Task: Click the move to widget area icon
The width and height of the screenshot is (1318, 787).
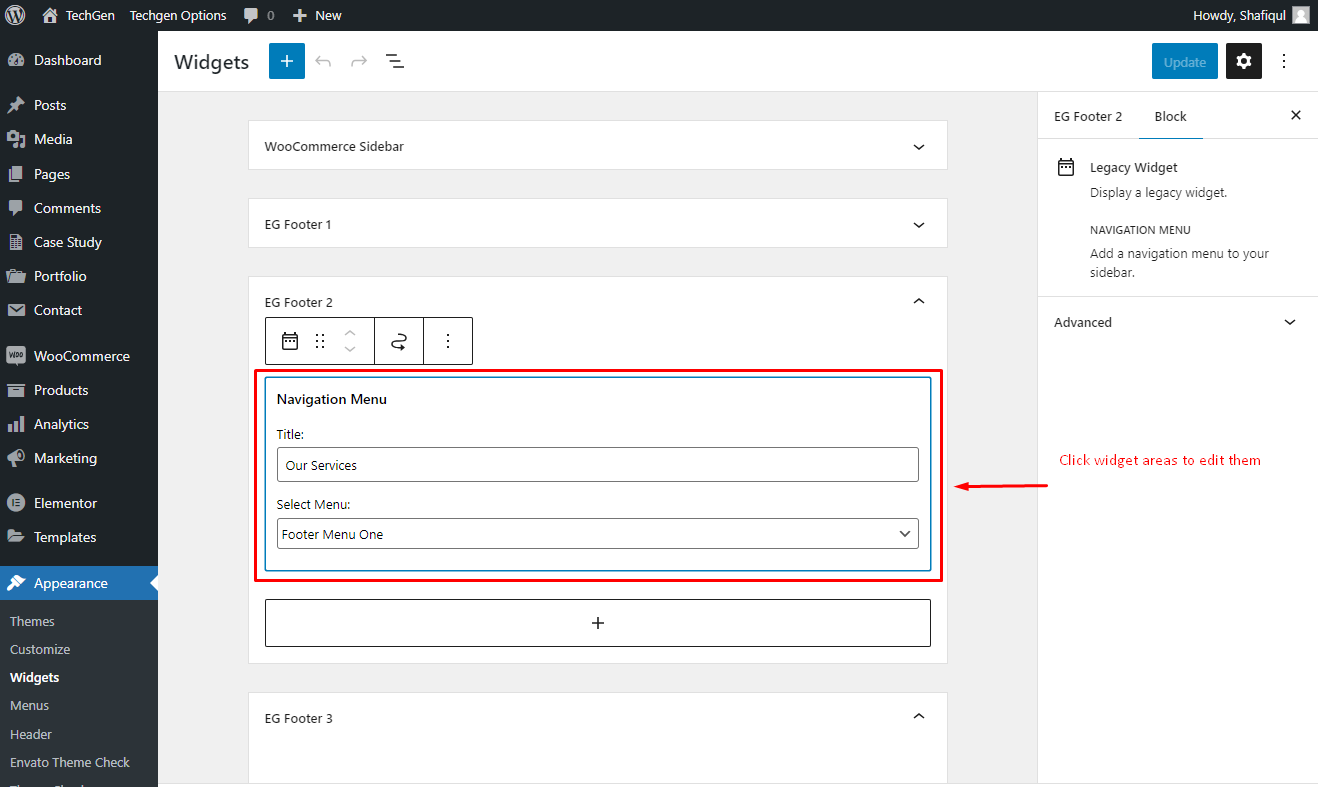Action: coord(399,341)
